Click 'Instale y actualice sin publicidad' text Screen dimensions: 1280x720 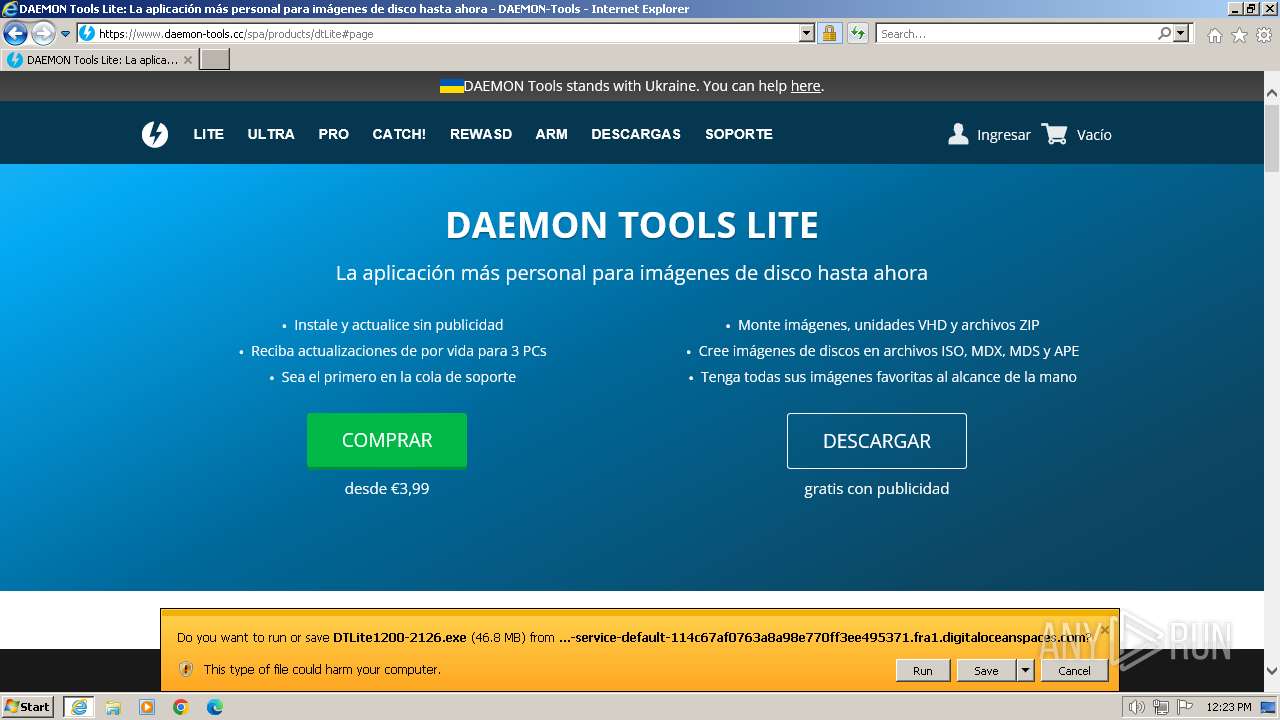(399, 325)
